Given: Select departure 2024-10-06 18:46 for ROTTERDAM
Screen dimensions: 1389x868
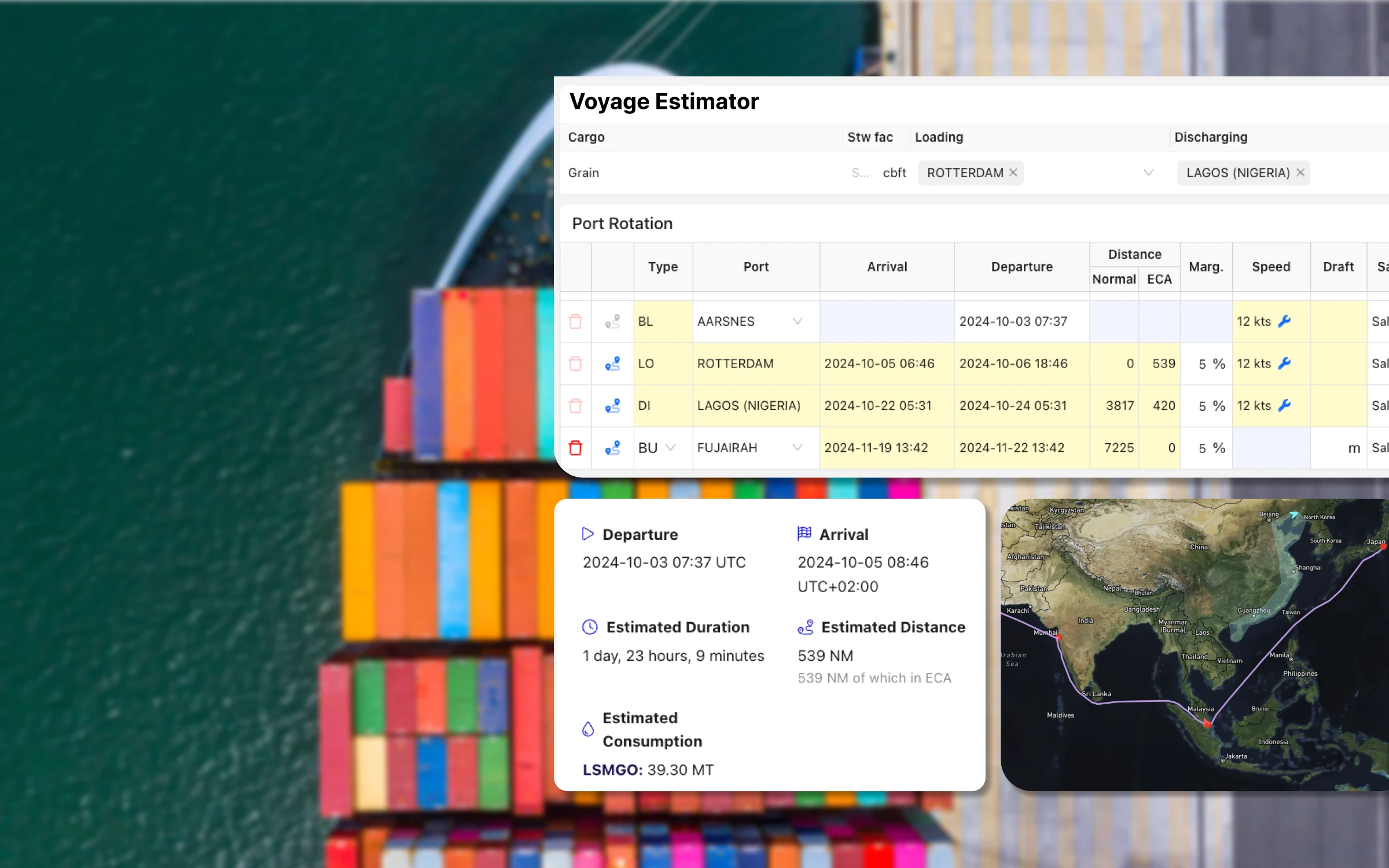Looking at the screenshot, I should (x=1021, y=364).
